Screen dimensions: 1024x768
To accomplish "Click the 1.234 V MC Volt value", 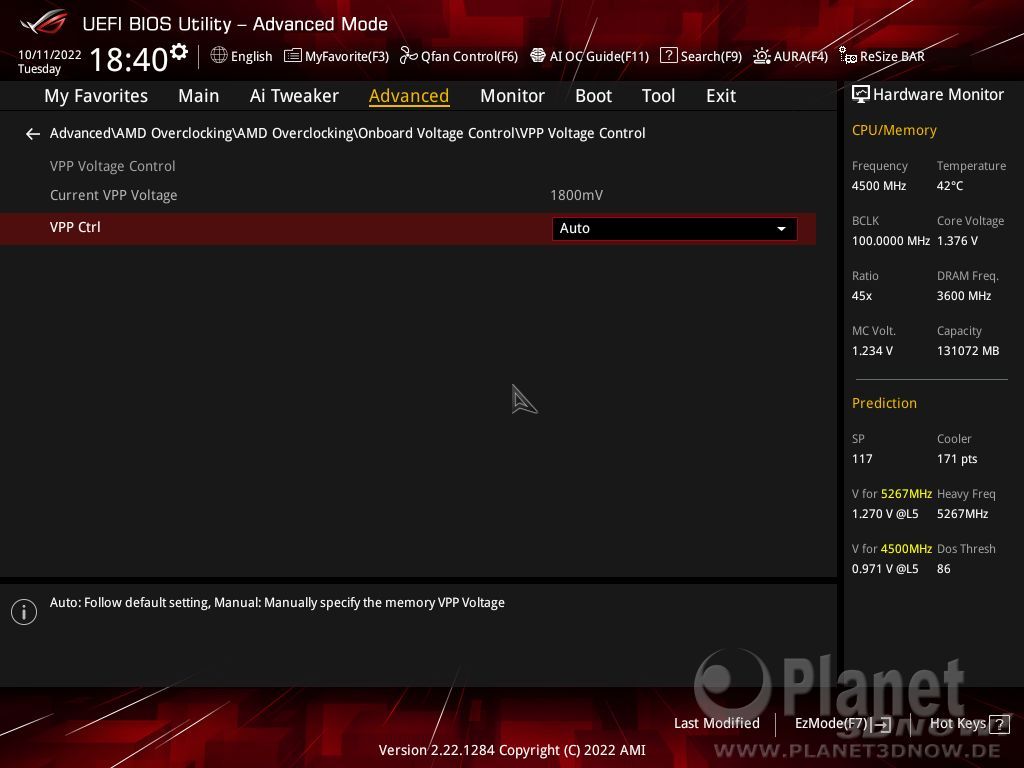I will [872, 351].
